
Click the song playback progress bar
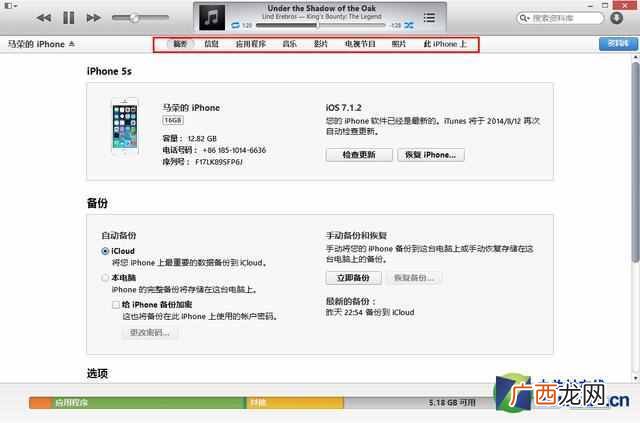pos(320,25)
